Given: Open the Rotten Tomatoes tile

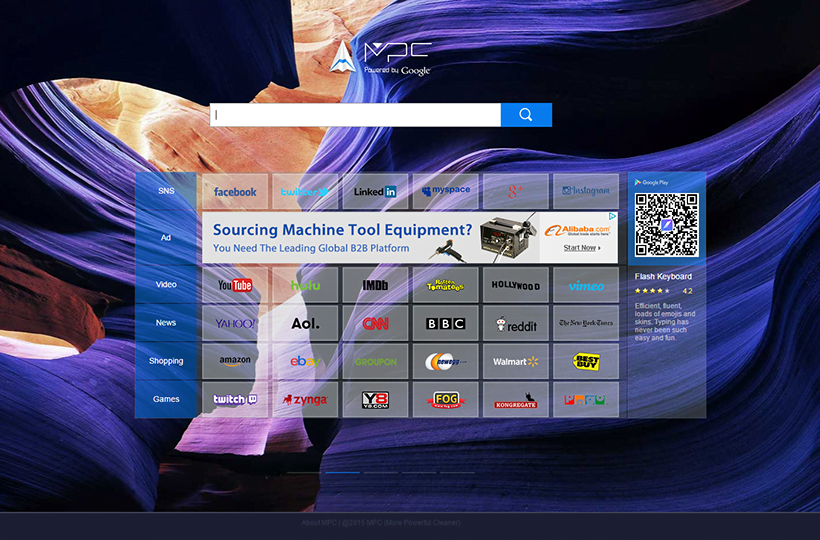Looking at the screenshot, I should pyautogui.click(x=446, y=285).
